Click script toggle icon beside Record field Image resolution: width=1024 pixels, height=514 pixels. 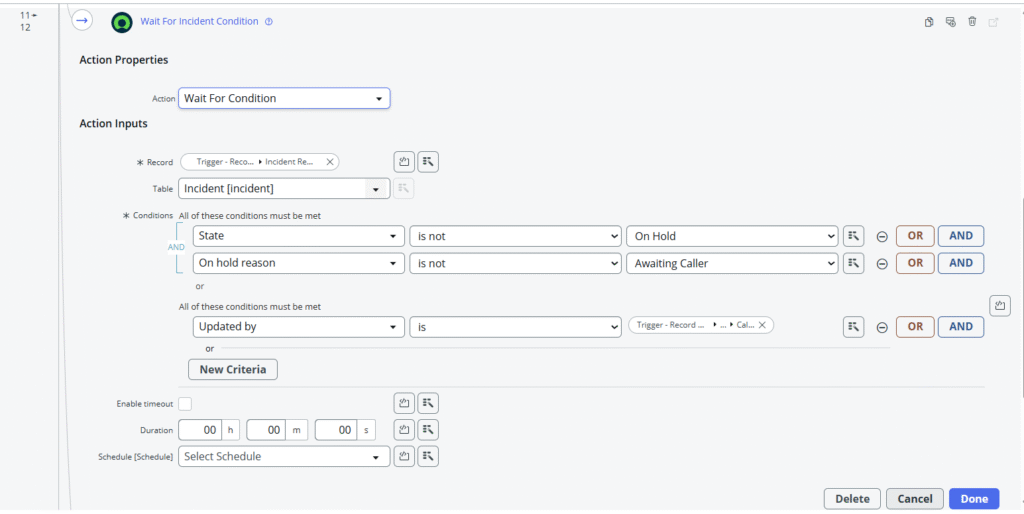tap(405, 162)
